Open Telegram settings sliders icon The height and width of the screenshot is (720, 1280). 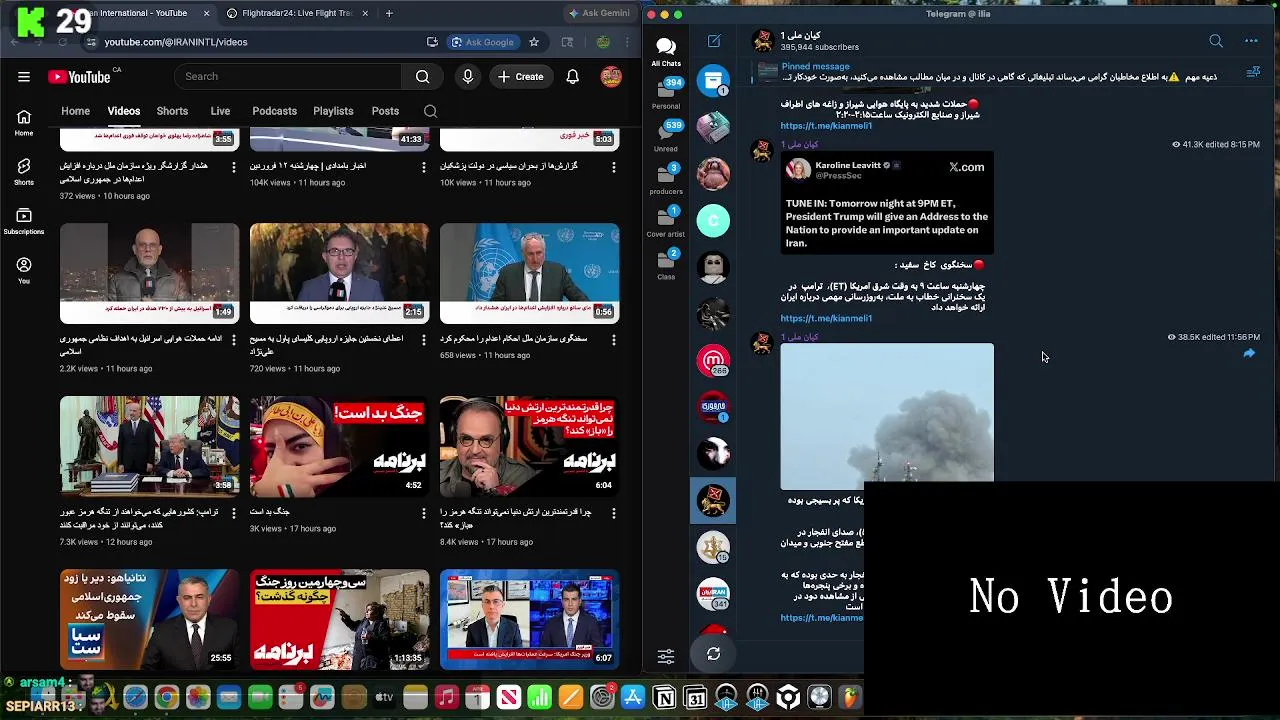(x=666, y=657)
